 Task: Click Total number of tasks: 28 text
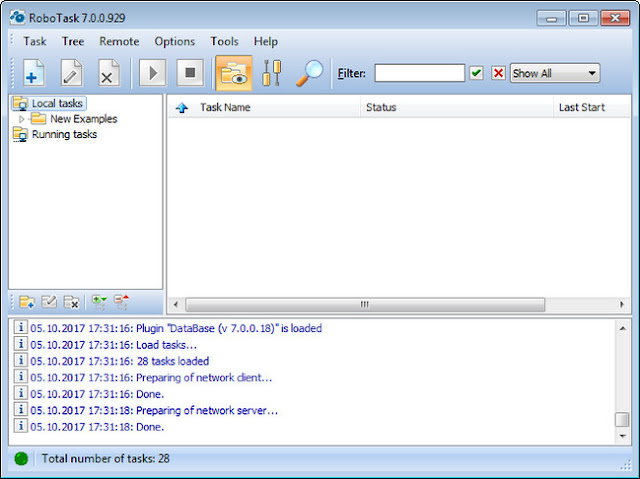tap(105, 459)
